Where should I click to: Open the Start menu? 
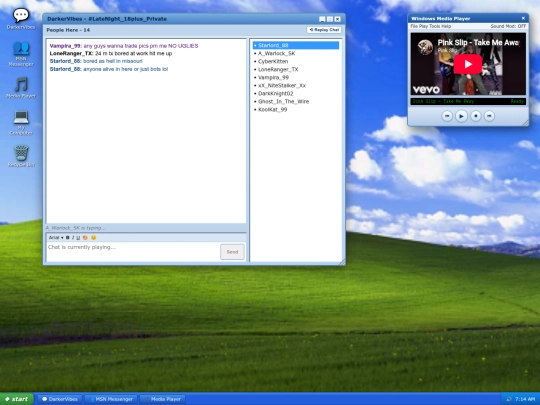click(x=17, y=399)
